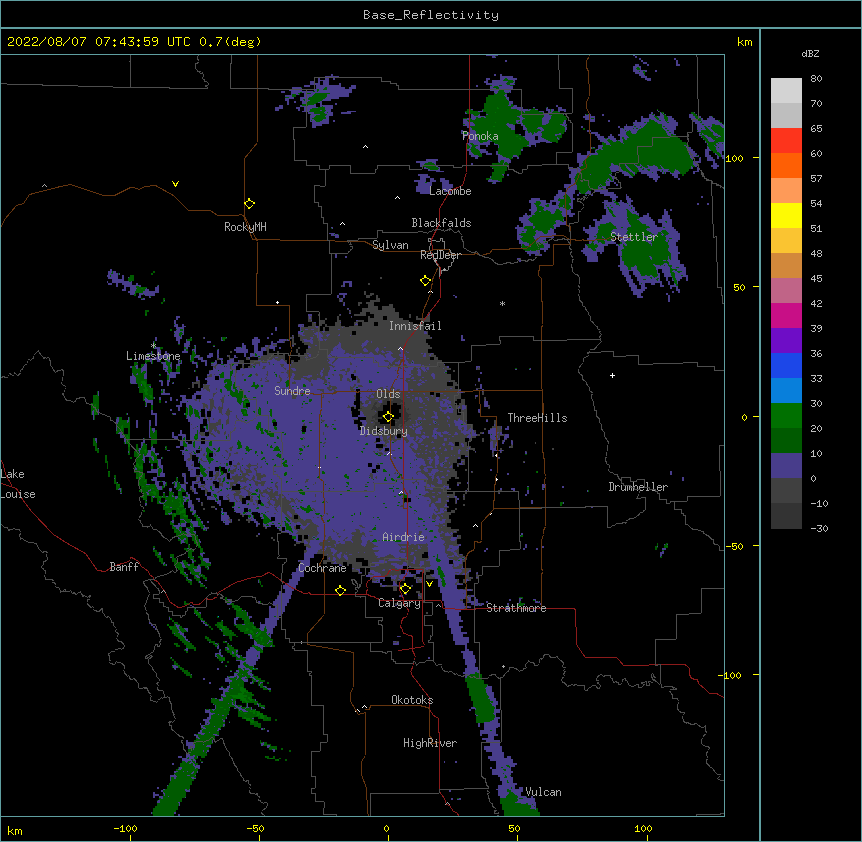Click the yellow diamond marker at Olds-Didsbury radar site
The width and height of the screenshot is (862, 842).
coord(388,417)
